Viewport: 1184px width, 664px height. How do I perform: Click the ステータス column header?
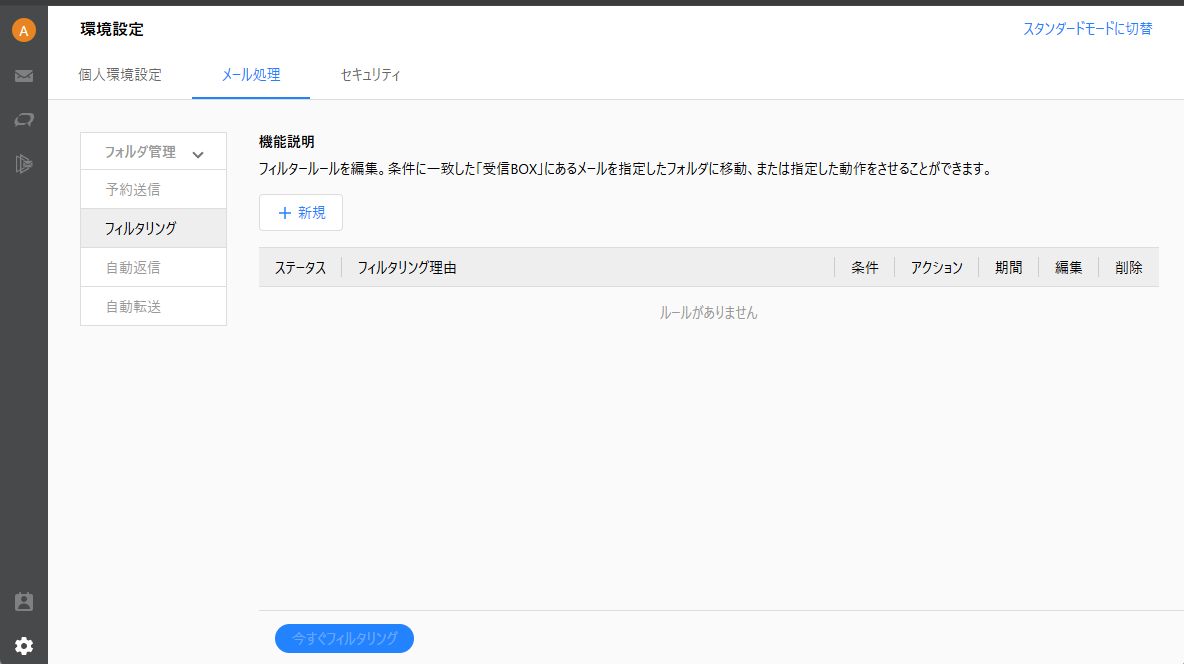tap(300, 267)
